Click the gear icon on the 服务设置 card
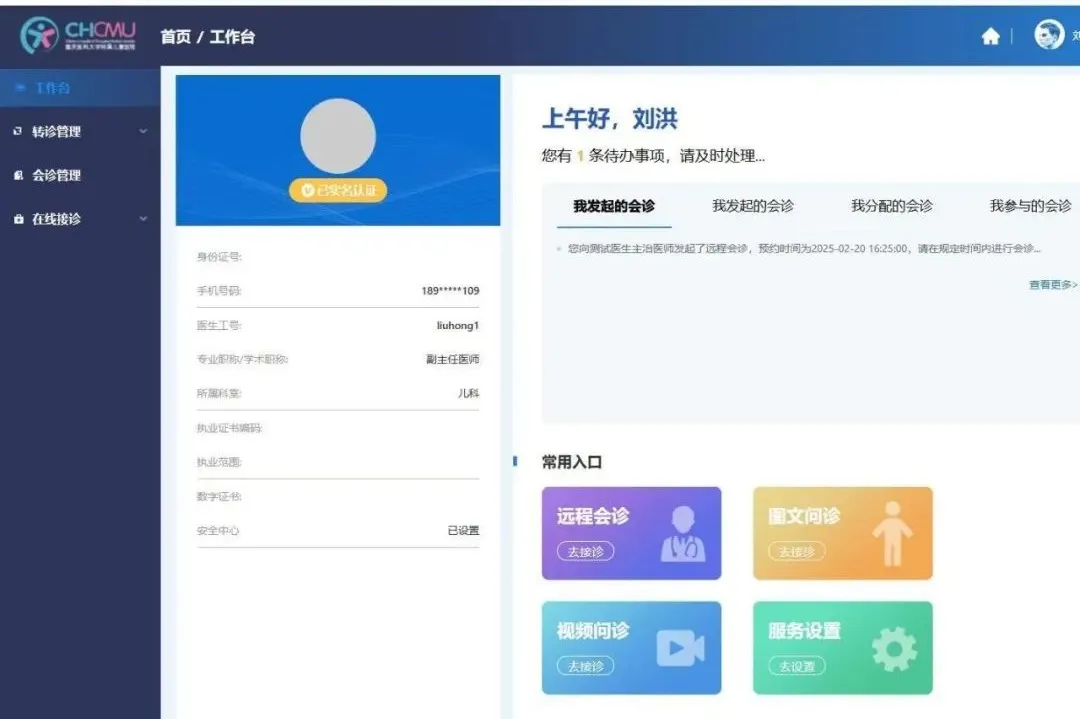The image size is (1080, 719). tap(893, 650)
